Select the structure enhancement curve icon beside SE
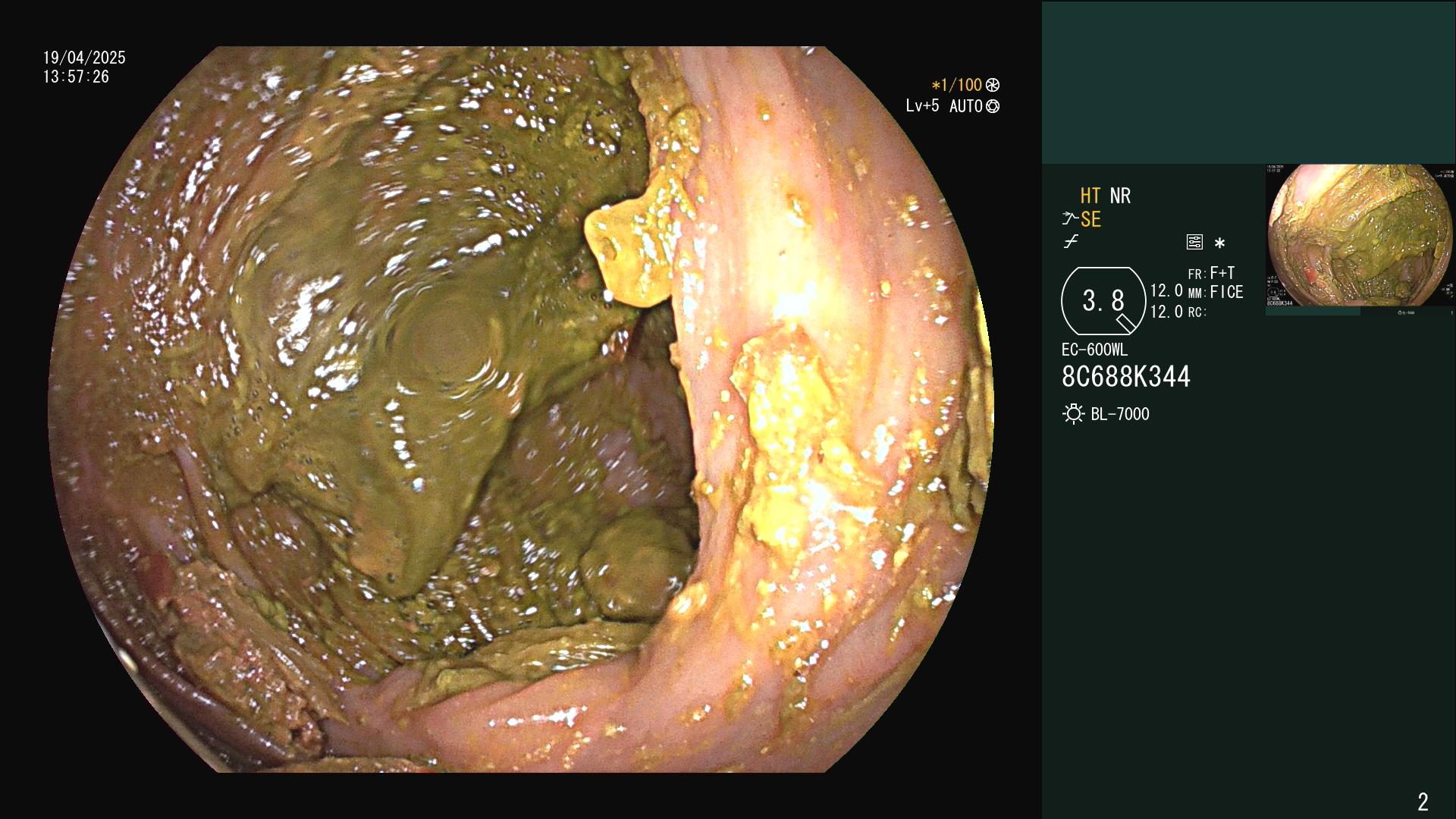This screenshot has width=1456, height=819. pos(1070,220)
